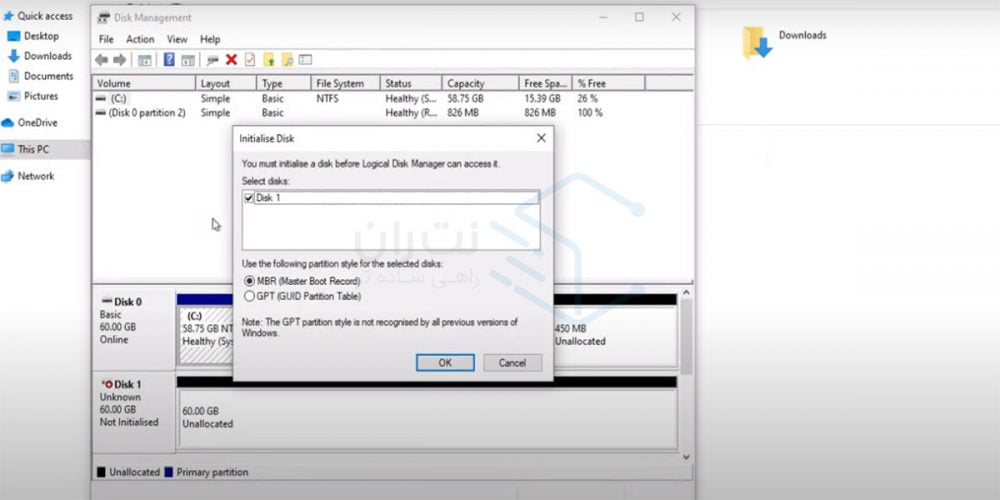Open the Downloads folder icon on the right

[x=757, y=43]
